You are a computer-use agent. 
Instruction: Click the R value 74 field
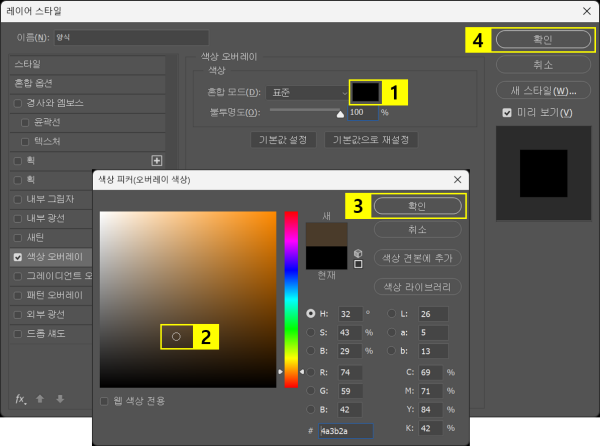[x=350, y=373]
